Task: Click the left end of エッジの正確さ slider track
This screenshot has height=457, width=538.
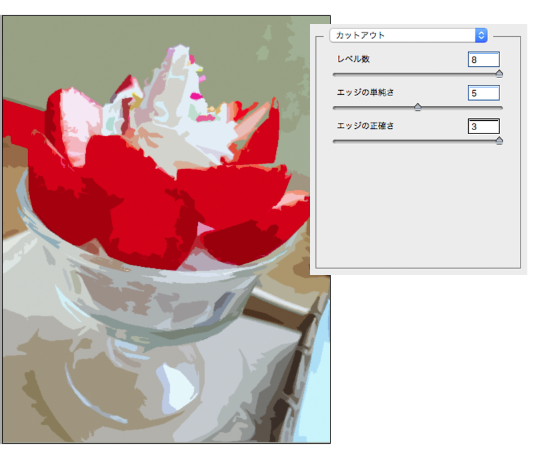Action: point(335,141)
